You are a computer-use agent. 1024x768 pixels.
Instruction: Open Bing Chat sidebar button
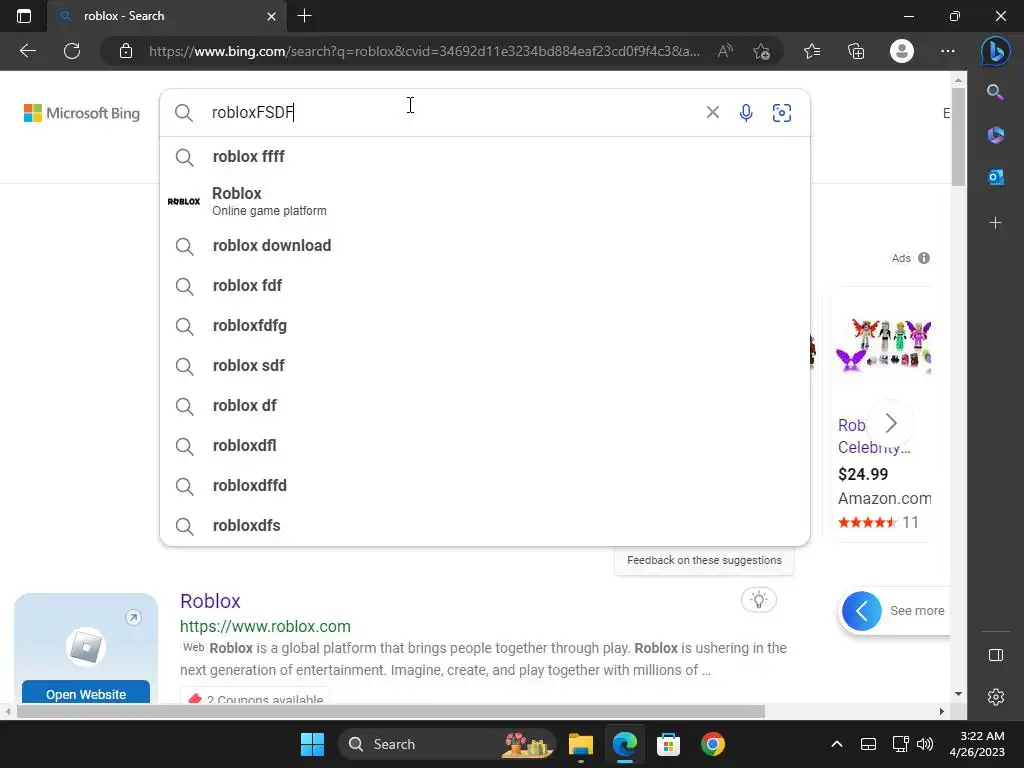click(995, 51)
